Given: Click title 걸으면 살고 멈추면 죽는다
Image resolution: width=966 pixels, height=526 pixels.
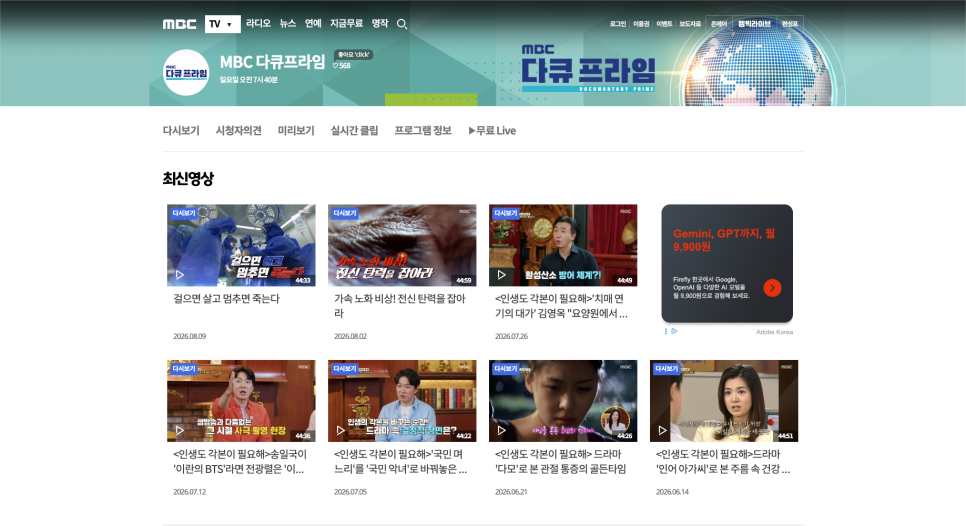Looking at the screenshot, I should tap(226, 299).
